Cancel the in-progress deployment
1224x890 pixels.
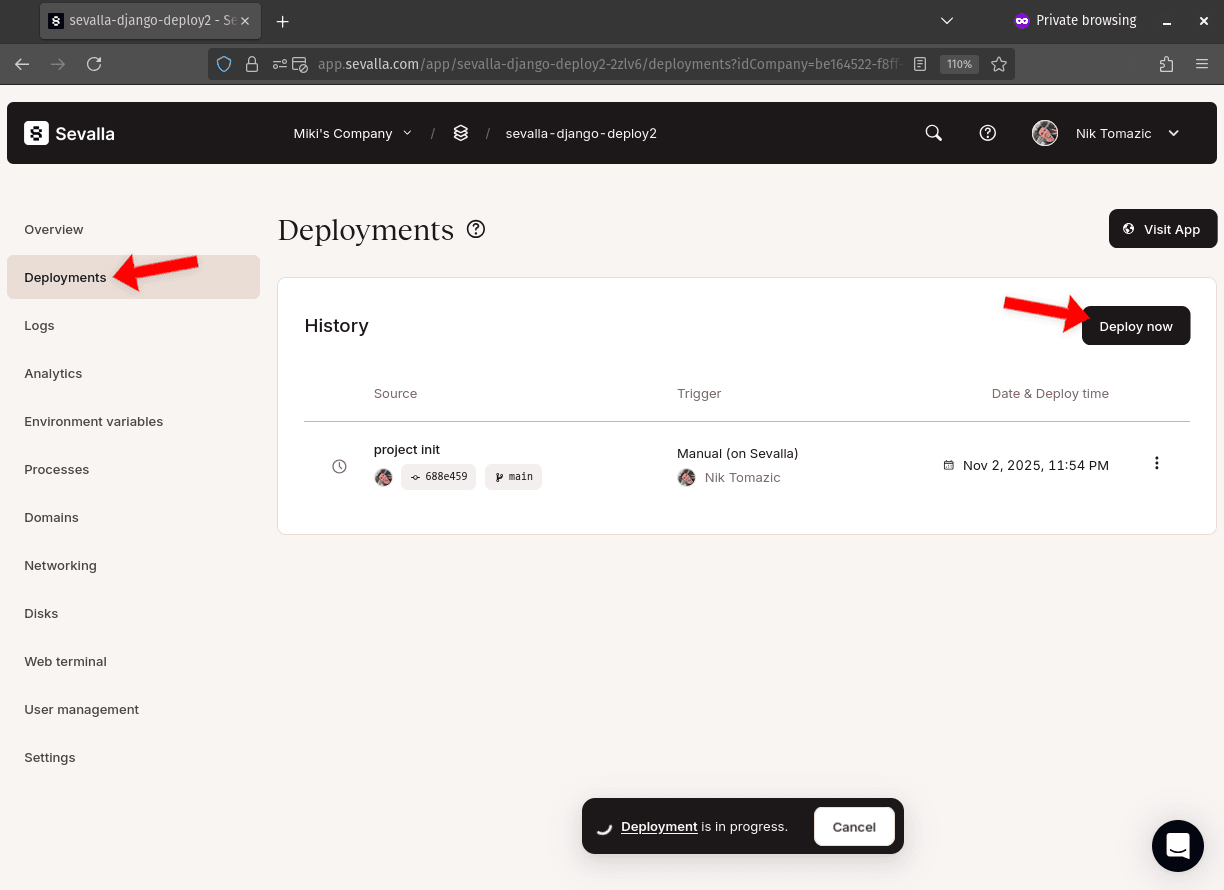coord(854,826)
